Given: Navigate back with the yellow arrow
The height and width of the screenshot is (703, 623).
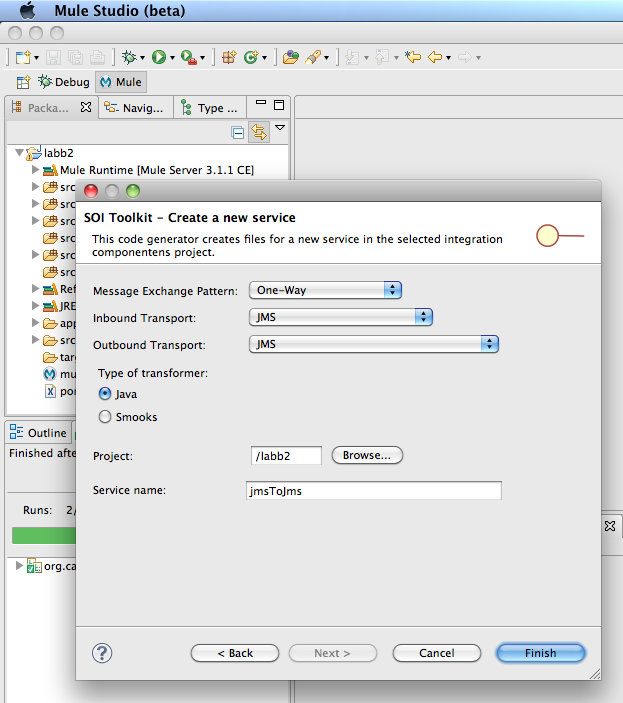Looking at the screenshot, I should [435, 57].
